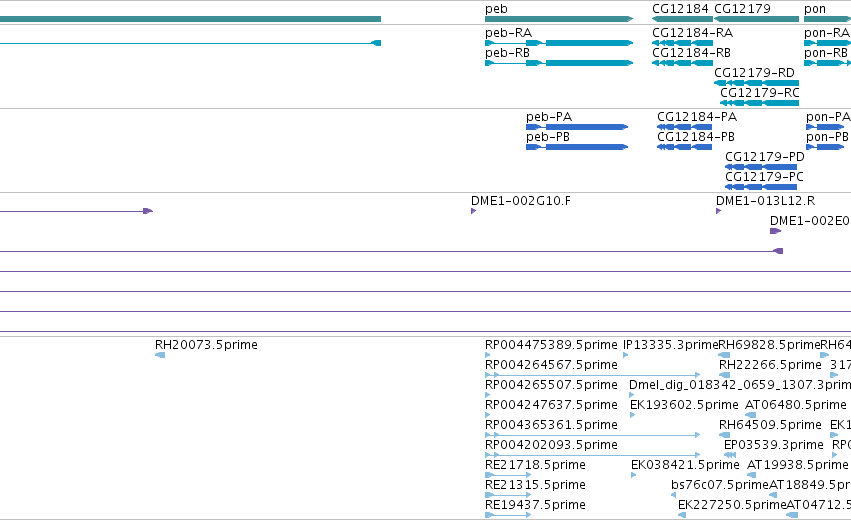Open the peb-RB transcript glyph
The image size is (851, 520).
(x=559, y=63)
